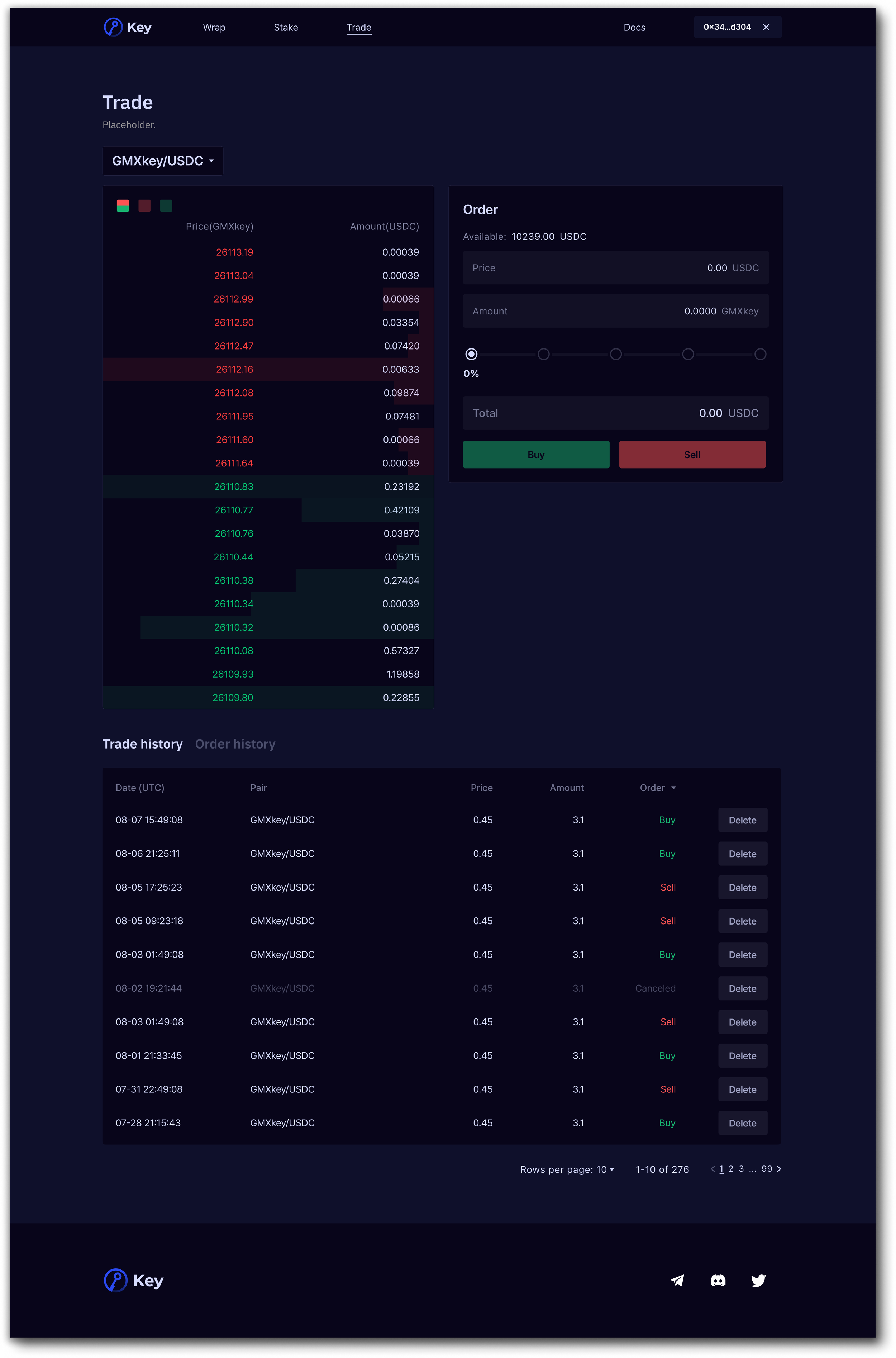Expand the Order column filter arrow
Screen dimensions: 896x1358
(673, 788)
